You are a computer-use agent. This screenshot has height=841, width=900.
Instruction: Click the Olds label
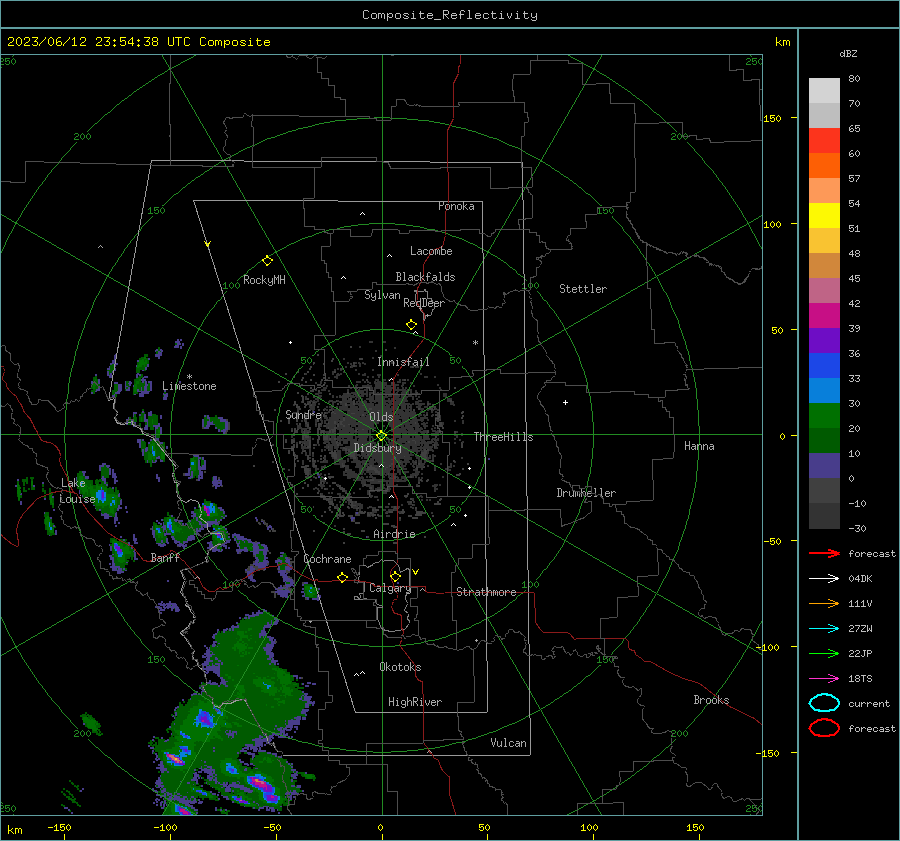point(381,417)
